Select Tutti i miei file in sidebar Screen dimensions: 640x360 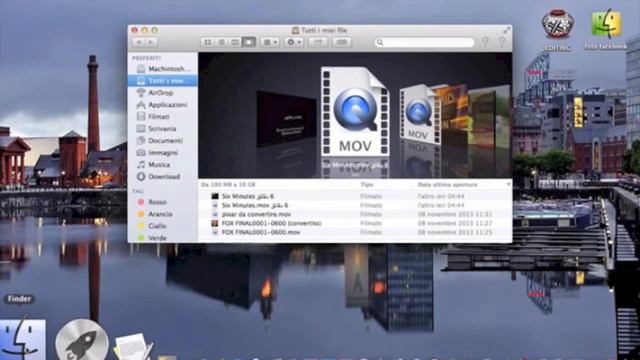[163, 80]
